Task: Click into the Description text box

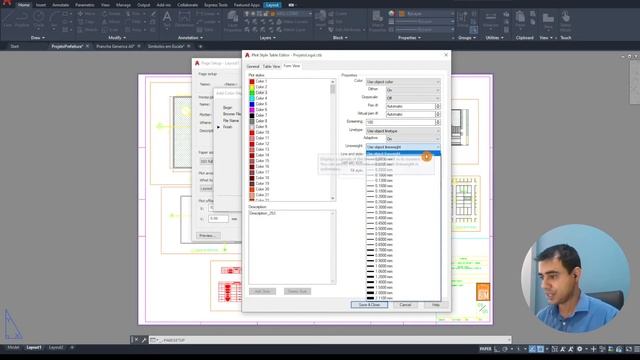Action: [x=292, y=247]
